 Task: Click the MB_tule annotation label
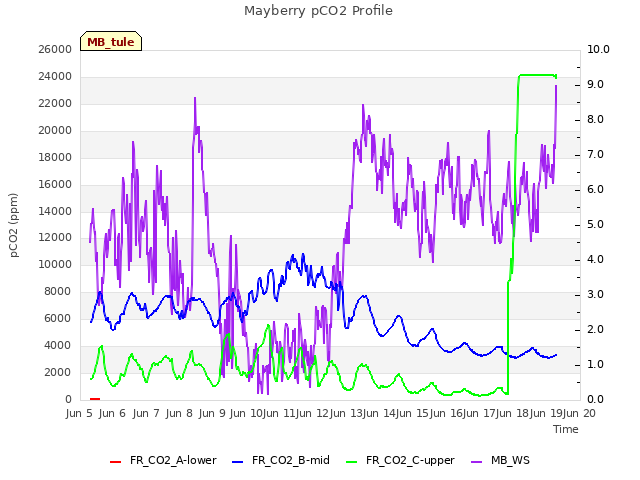click(111, 42)
